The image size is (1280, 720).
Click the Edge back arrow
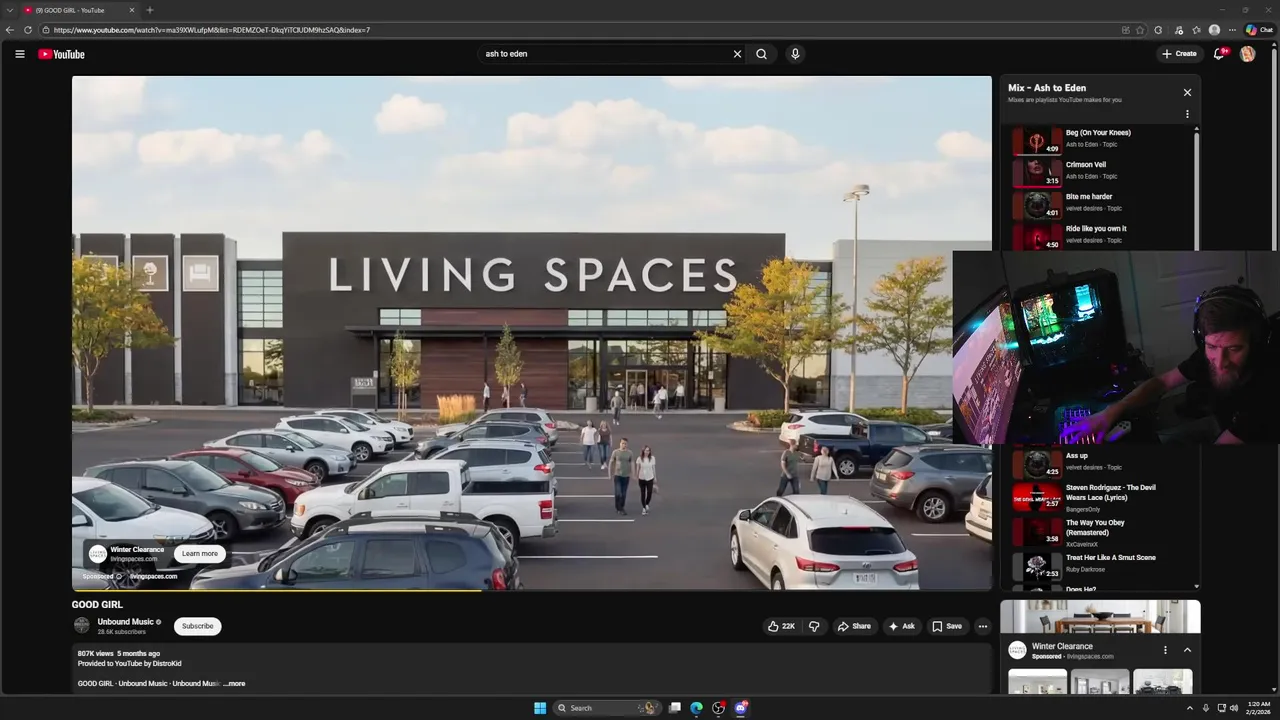[x=10, y=30]
